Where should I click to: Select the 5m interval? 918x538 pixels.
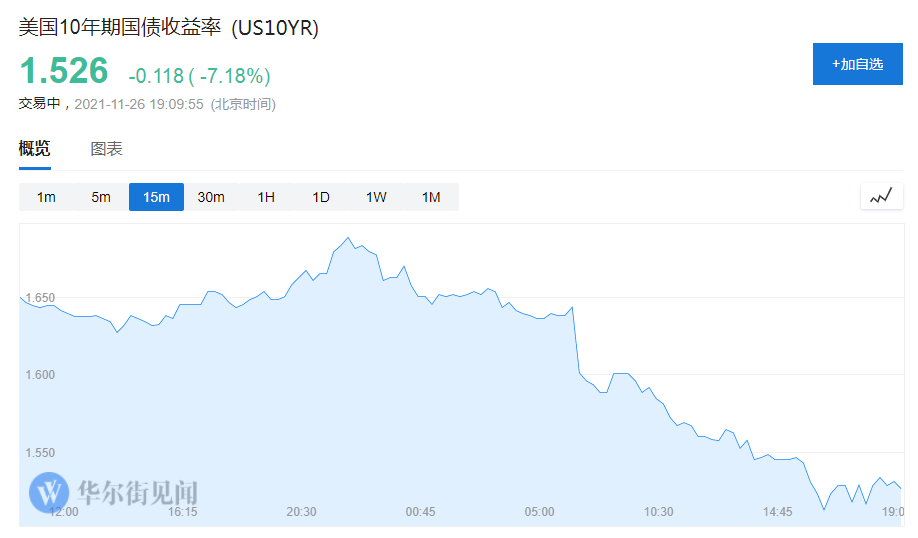tap(101, 197)
